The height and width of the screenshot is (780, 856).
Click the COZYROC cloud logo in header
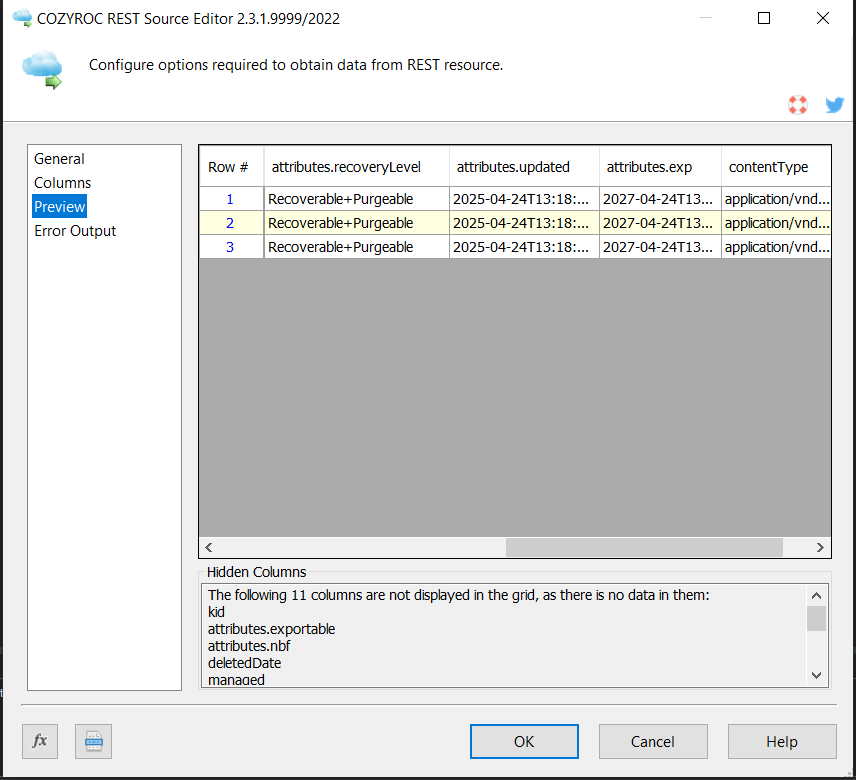click(42, 69)
